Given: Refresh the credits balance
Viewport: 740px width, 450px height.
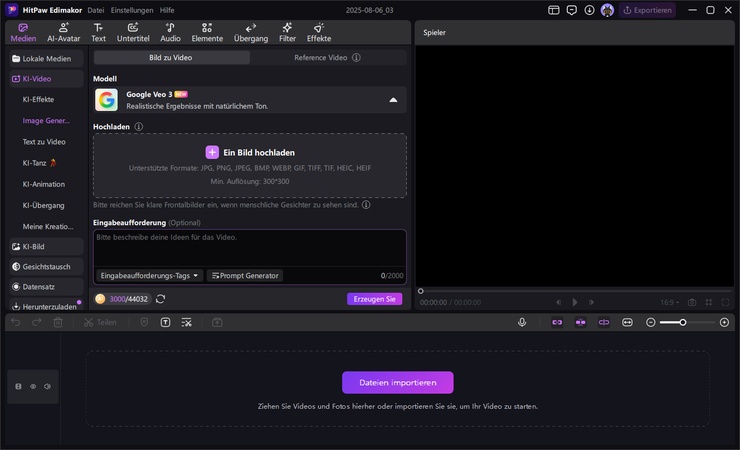Looking at the screenshot, I should [160, 299].
